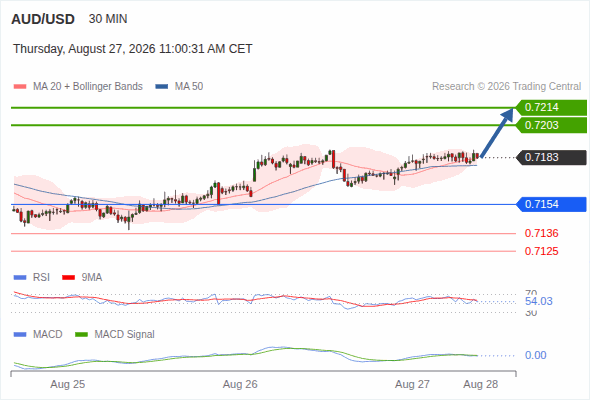The image size is (590, 400).
Task: Click the MACD 0.00 value label
Action: [x=535, y=355]
